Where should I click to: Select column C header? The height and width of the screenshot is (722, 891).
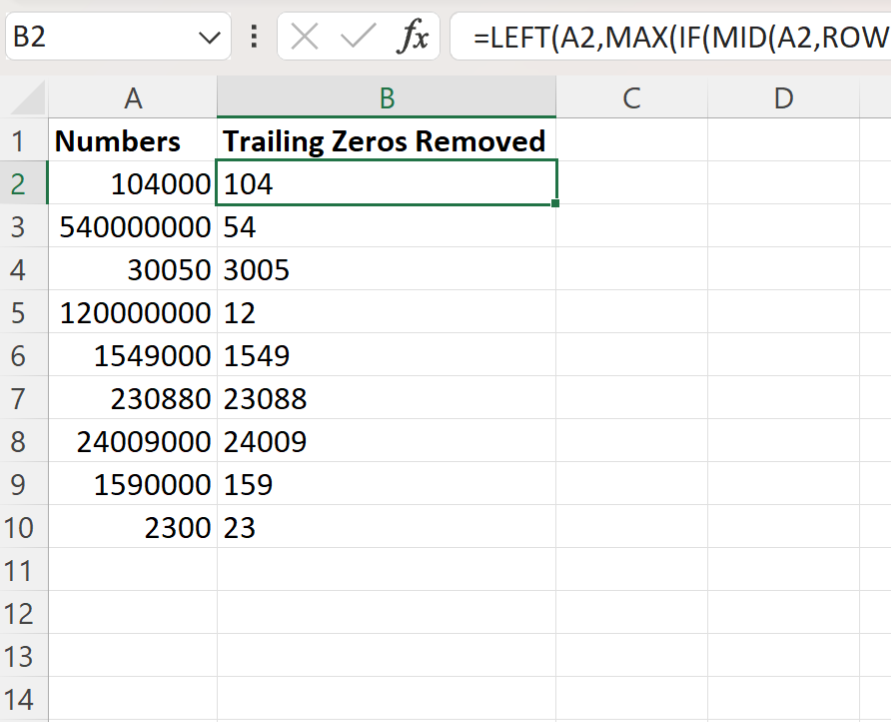point(631,98)
